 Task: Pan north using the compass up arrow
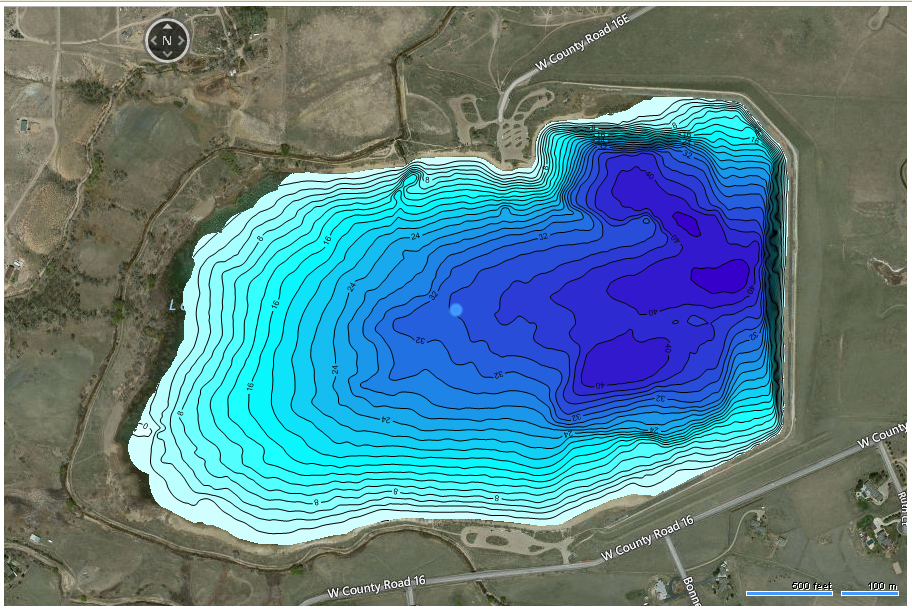pos(168,26)
